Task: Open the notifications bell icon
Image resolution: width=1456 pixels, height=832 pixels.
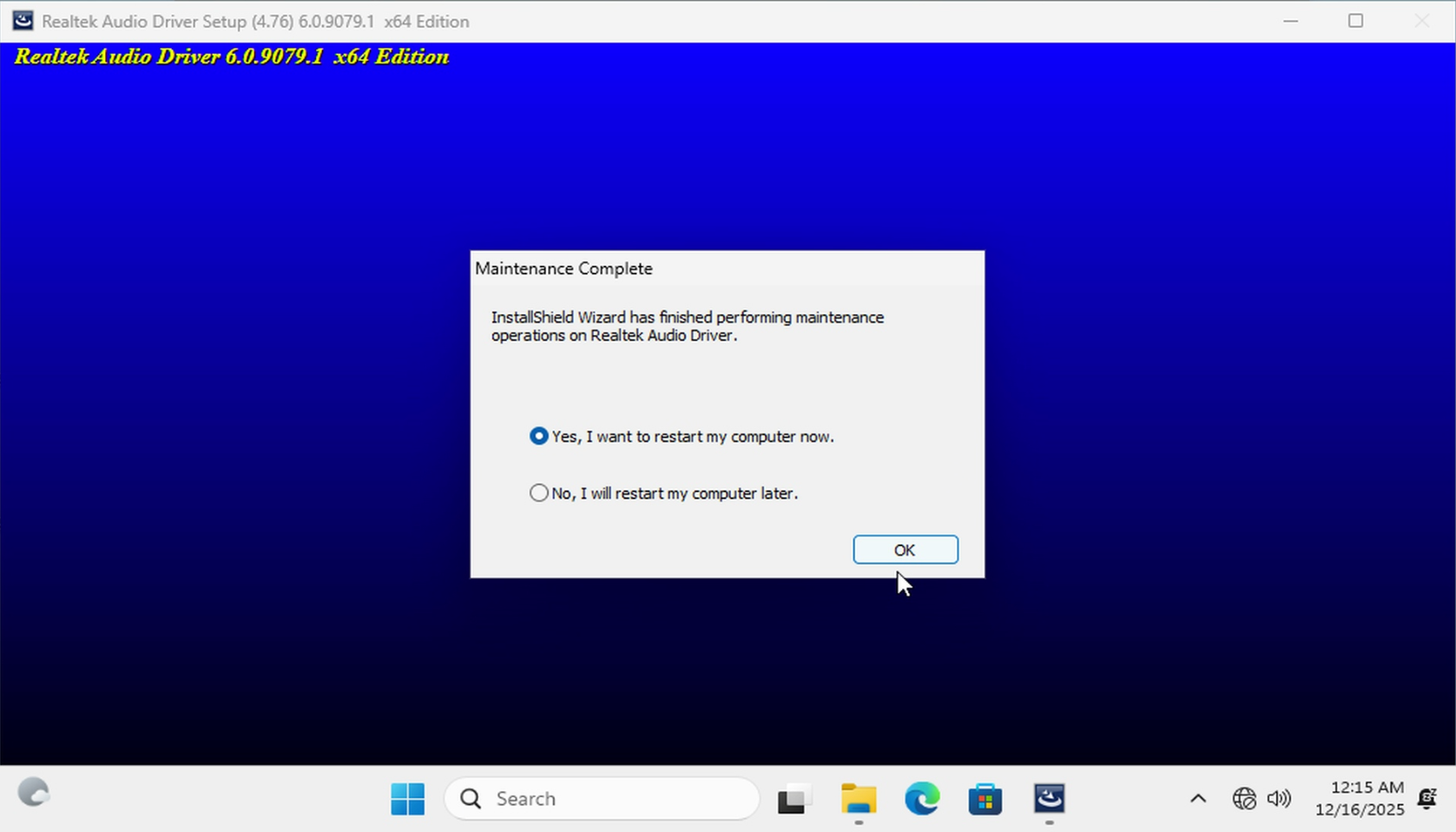Action: click(x=1426, y=799)
